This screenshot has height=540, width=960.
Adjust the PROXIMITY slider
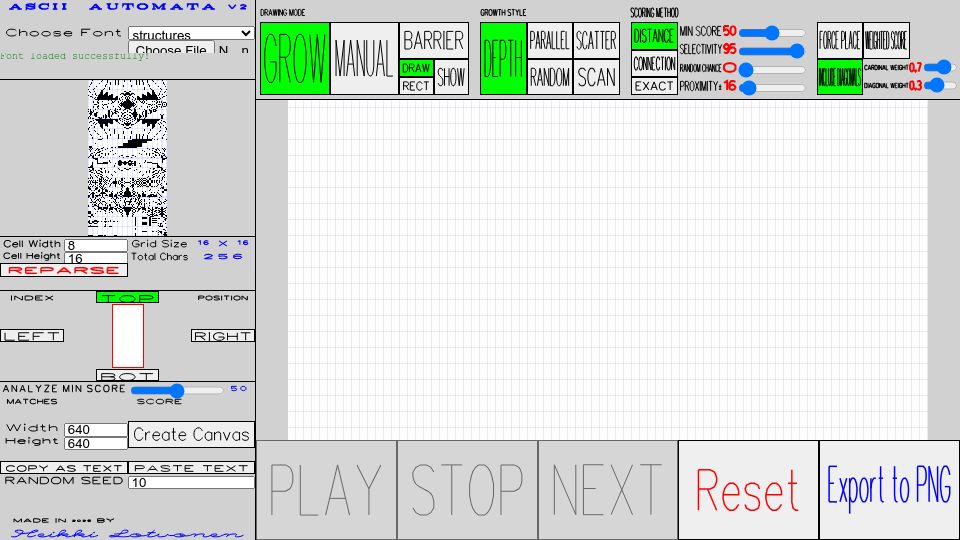[773, 88]
